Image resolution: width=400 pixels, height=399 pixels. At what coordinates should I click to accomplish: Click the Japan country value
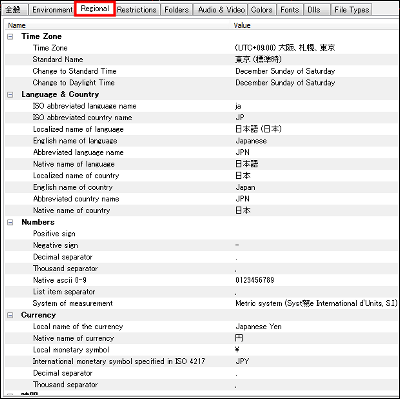point(245,187)
